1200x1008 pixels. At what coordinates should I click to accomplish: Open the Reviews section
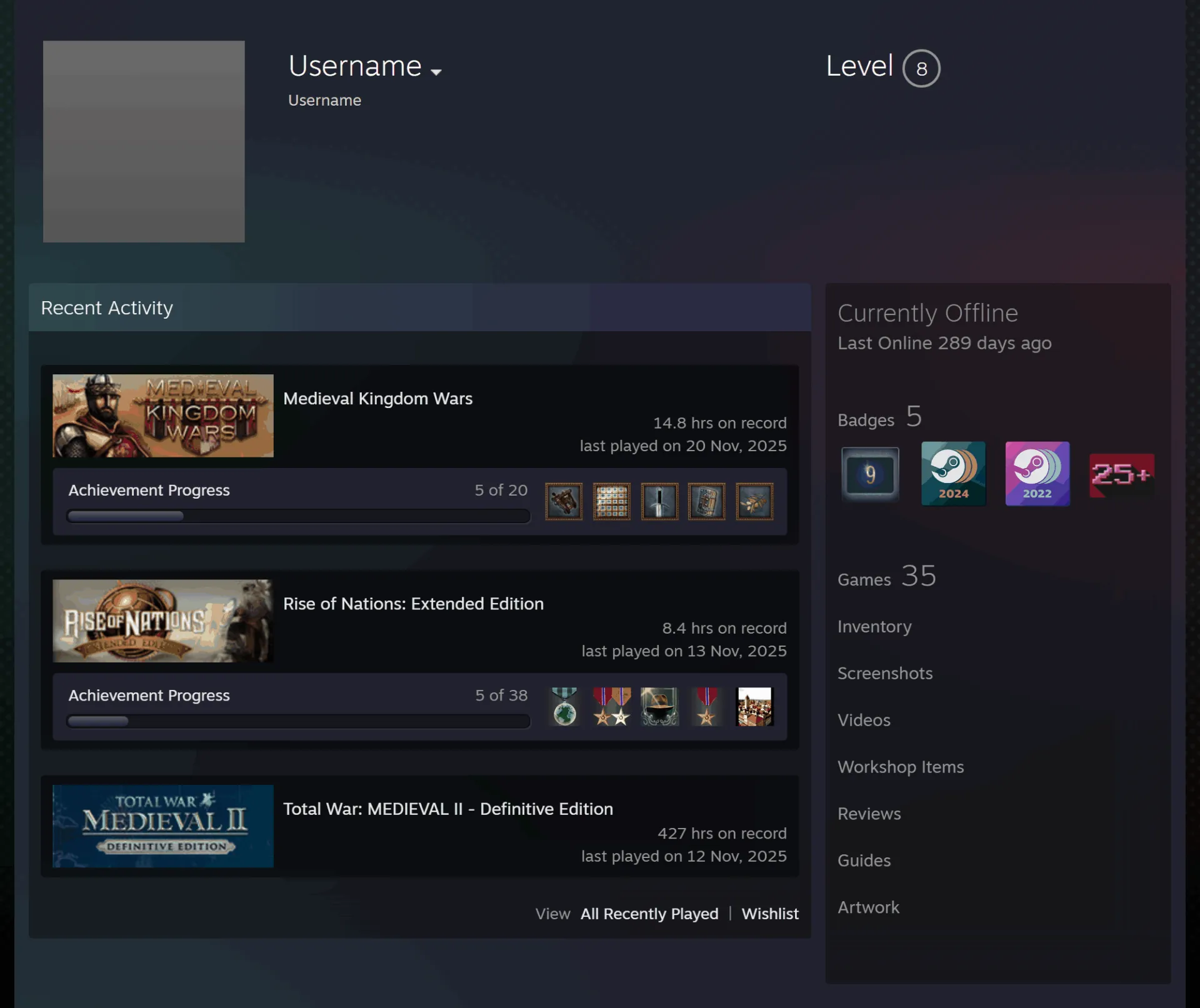pyautogui.click(x=869, y=814)
